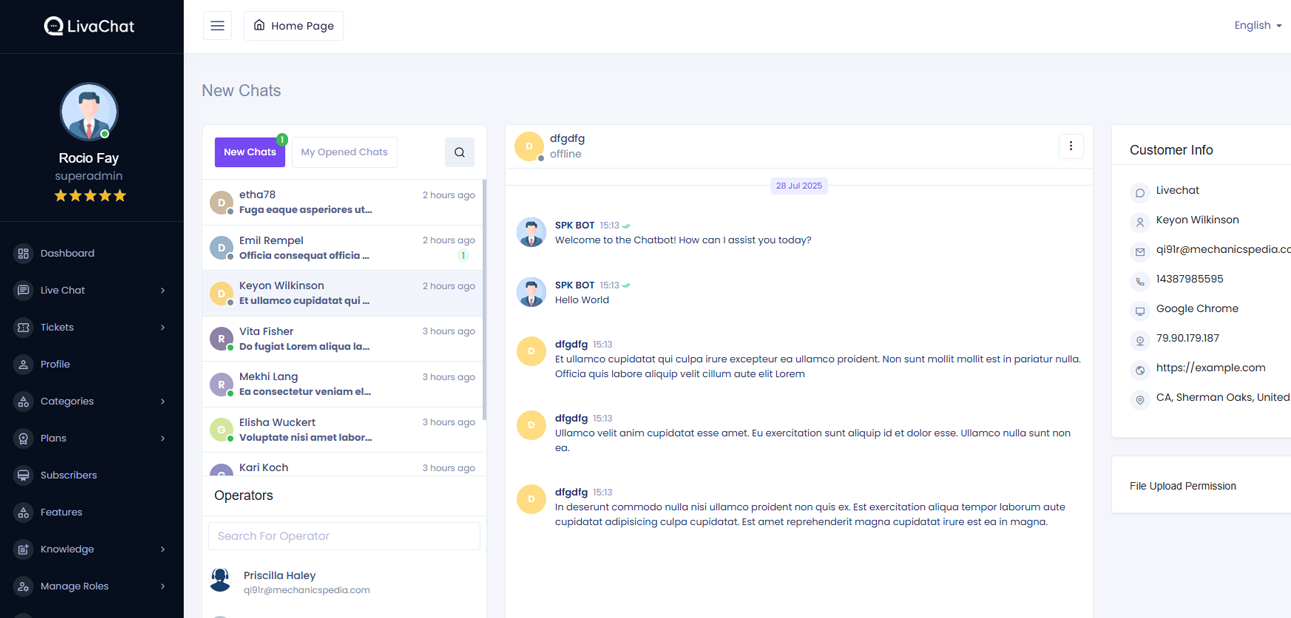1291x618 pixels.
Task: Expand the Live Chat submenu
Action: [162, 291]
